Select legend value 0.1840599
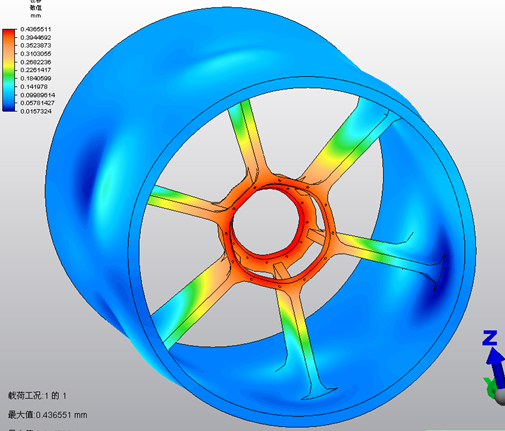Screen dimensions: 505x431 click(36, 78)
